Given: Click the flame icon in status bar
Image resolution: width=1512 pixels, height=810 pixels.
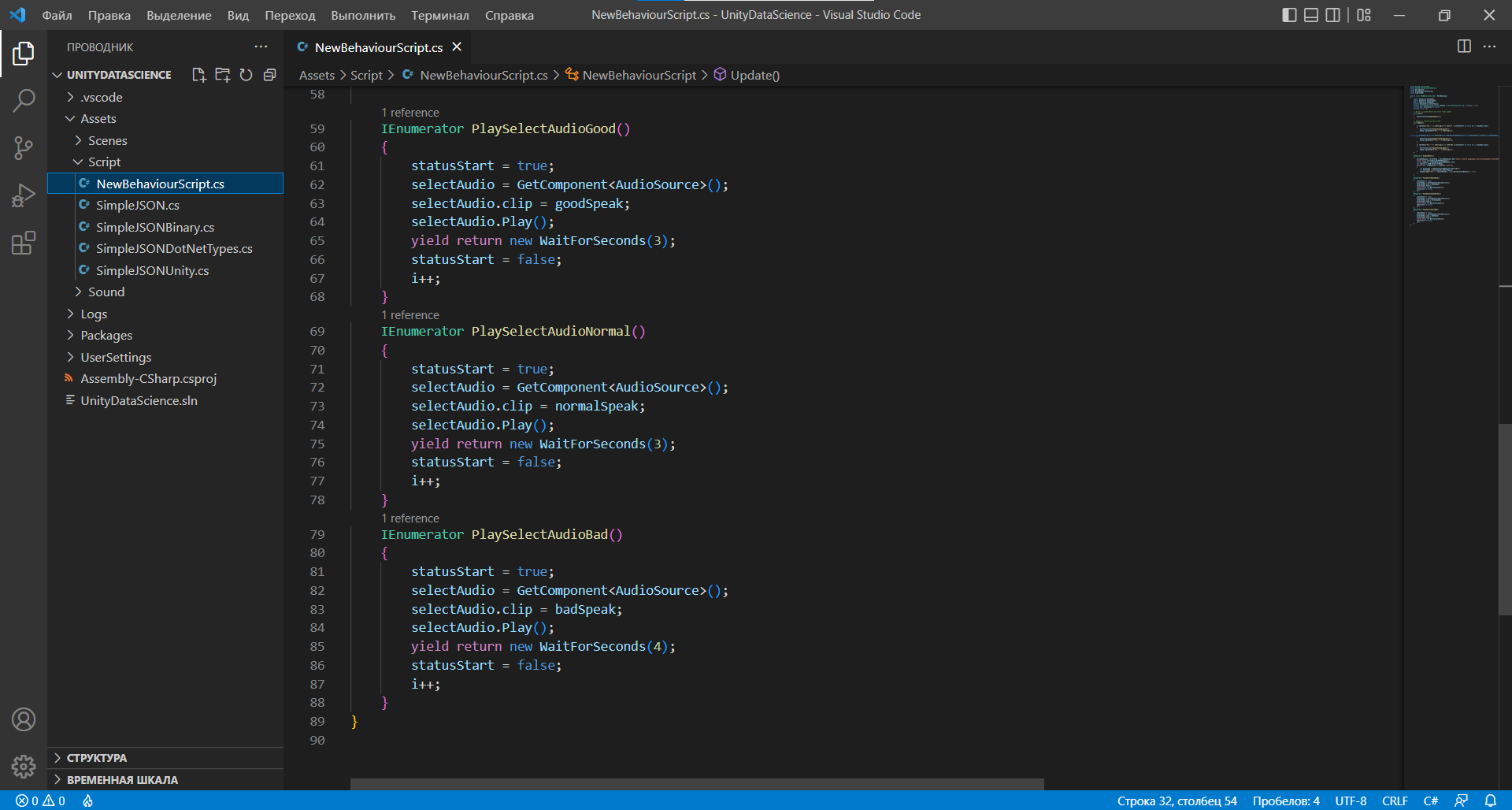Looking at the screenshot, I should (x=87, y=801).
